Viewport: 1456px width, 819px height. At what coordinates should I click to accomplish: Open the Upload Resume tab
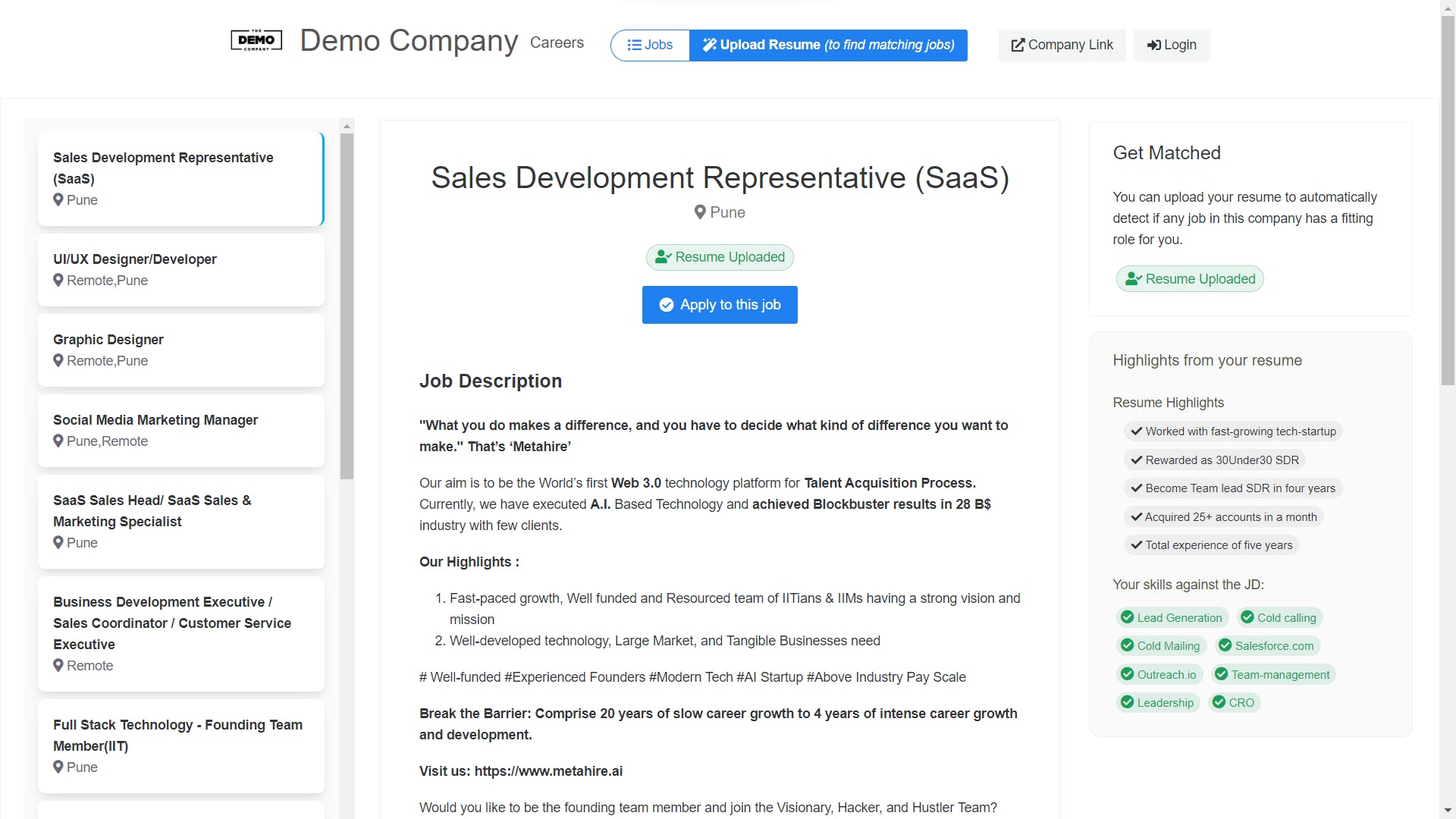pos(828,45)
